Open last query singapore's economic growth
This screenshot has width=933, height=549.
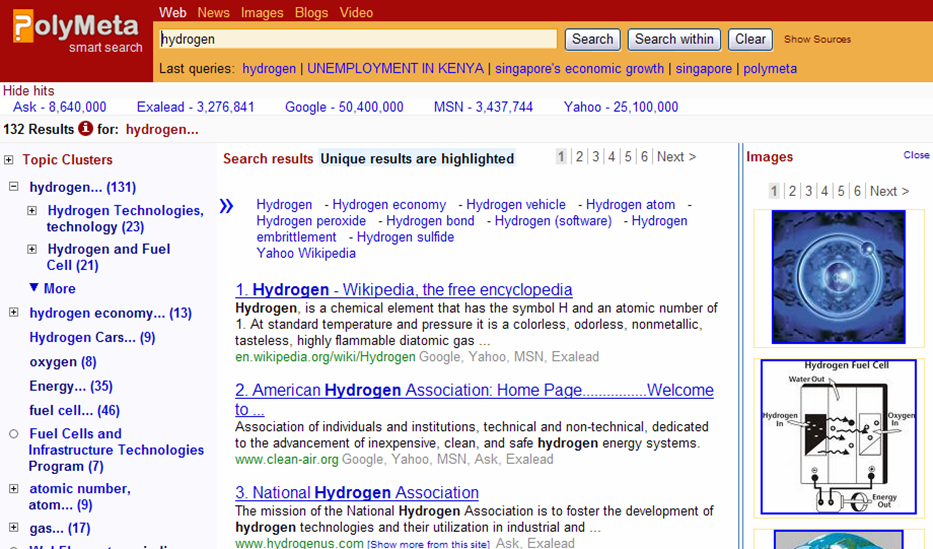[580, 68]
